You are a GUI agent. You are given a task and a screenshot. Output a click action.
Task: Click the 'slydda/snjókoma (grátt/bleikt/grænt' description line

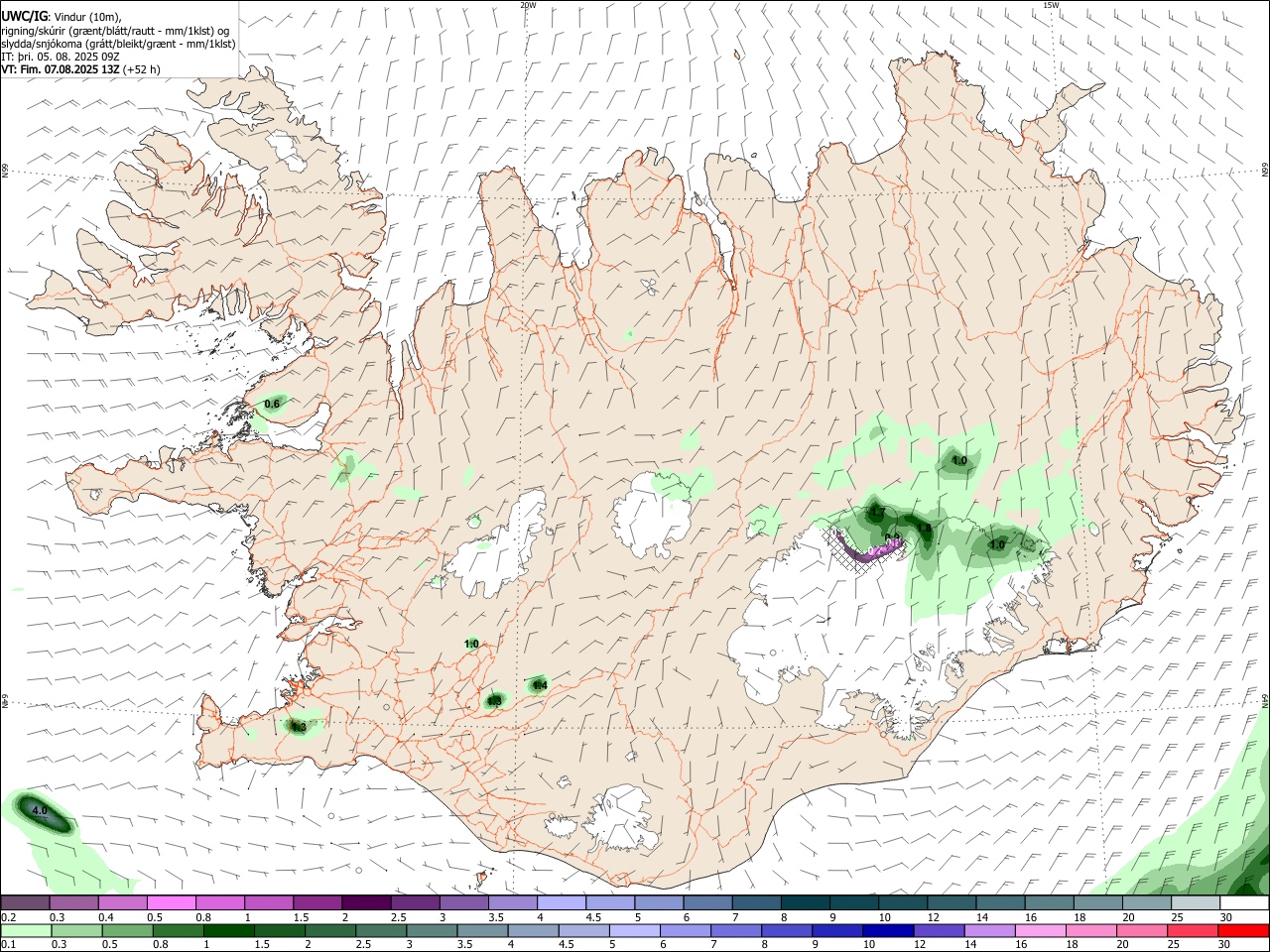[x=118, y=44]
